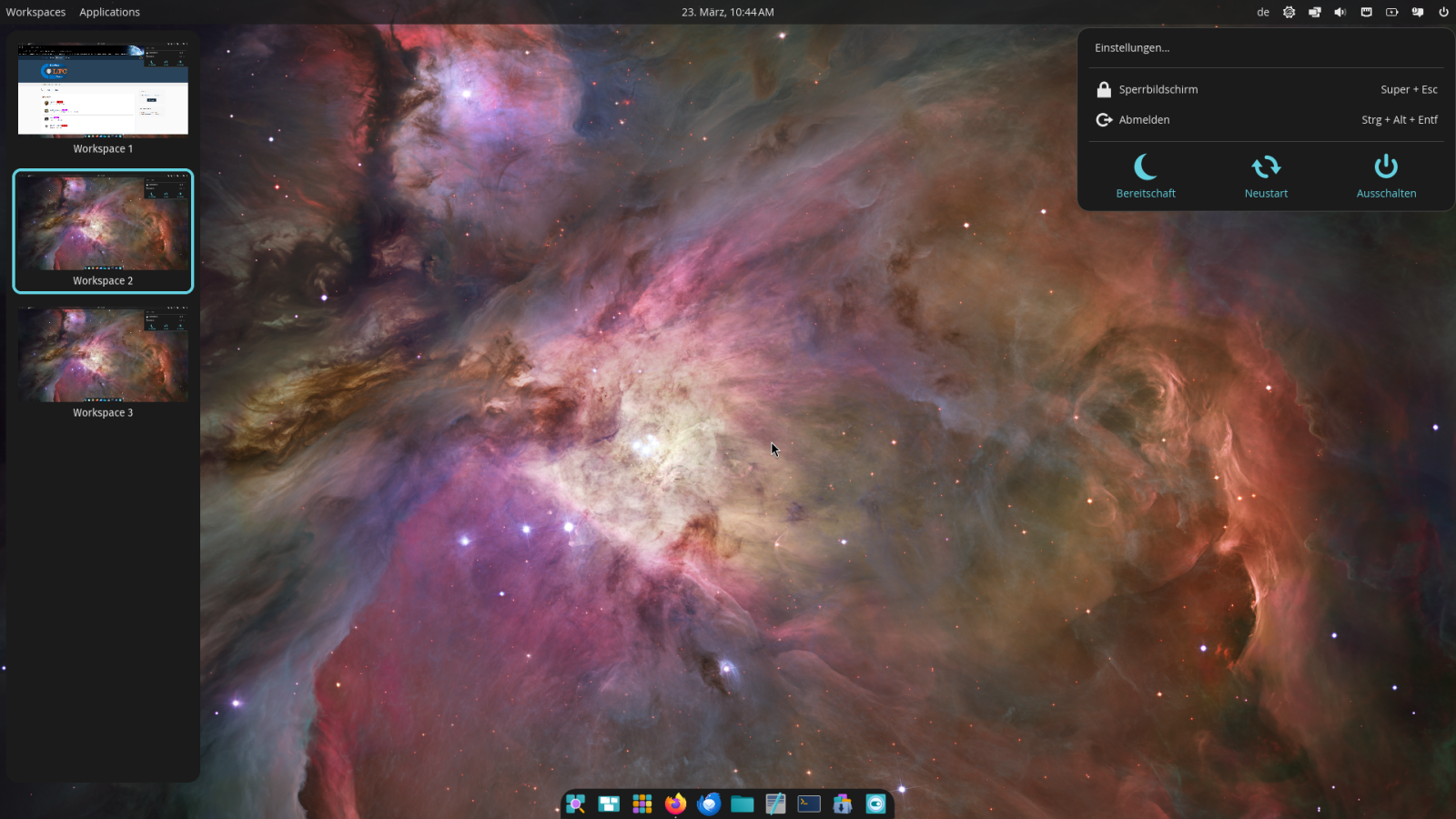The height and width of the screenshot is (819, 1456).
Task: Open the launcher search dock icon
Action: point(575,804)
